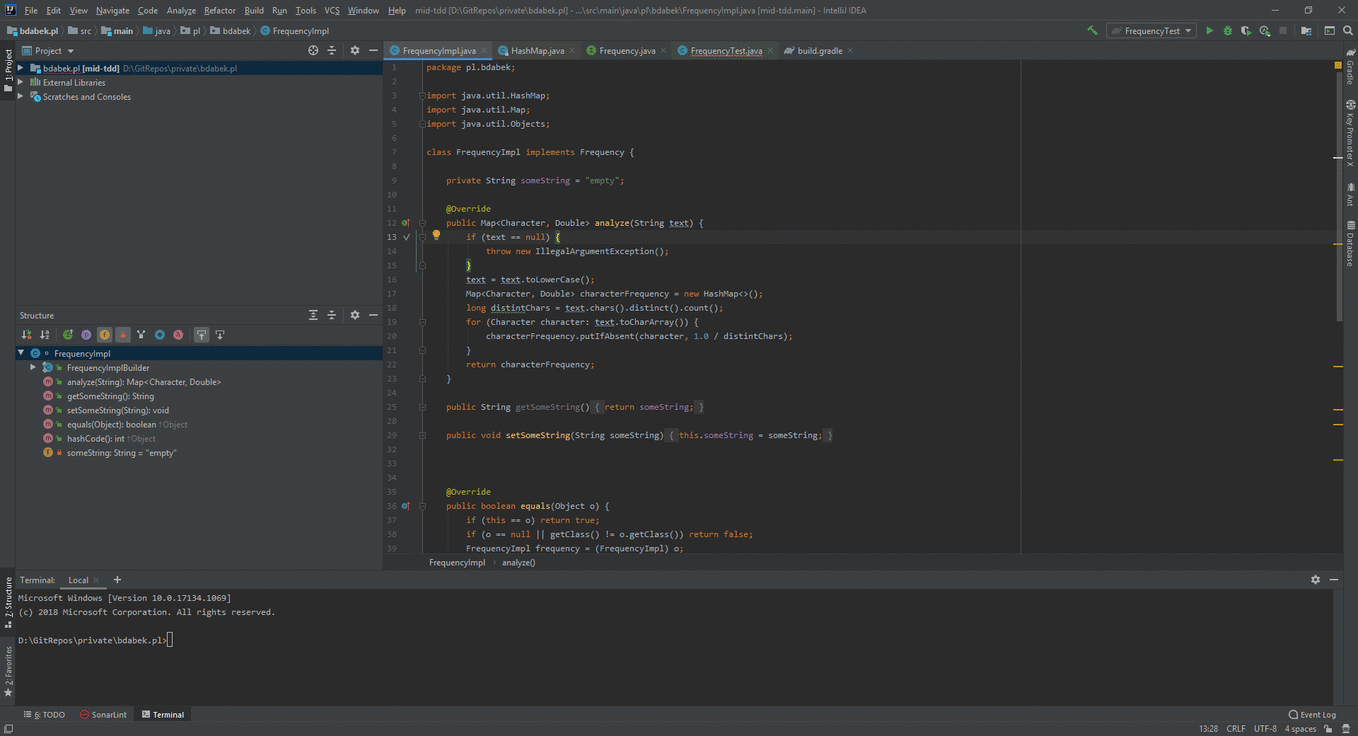Click the tool window quick-access icon in bottom-left corner
Viewport: 1358px width, 736px height.
[x=8, y=729]
